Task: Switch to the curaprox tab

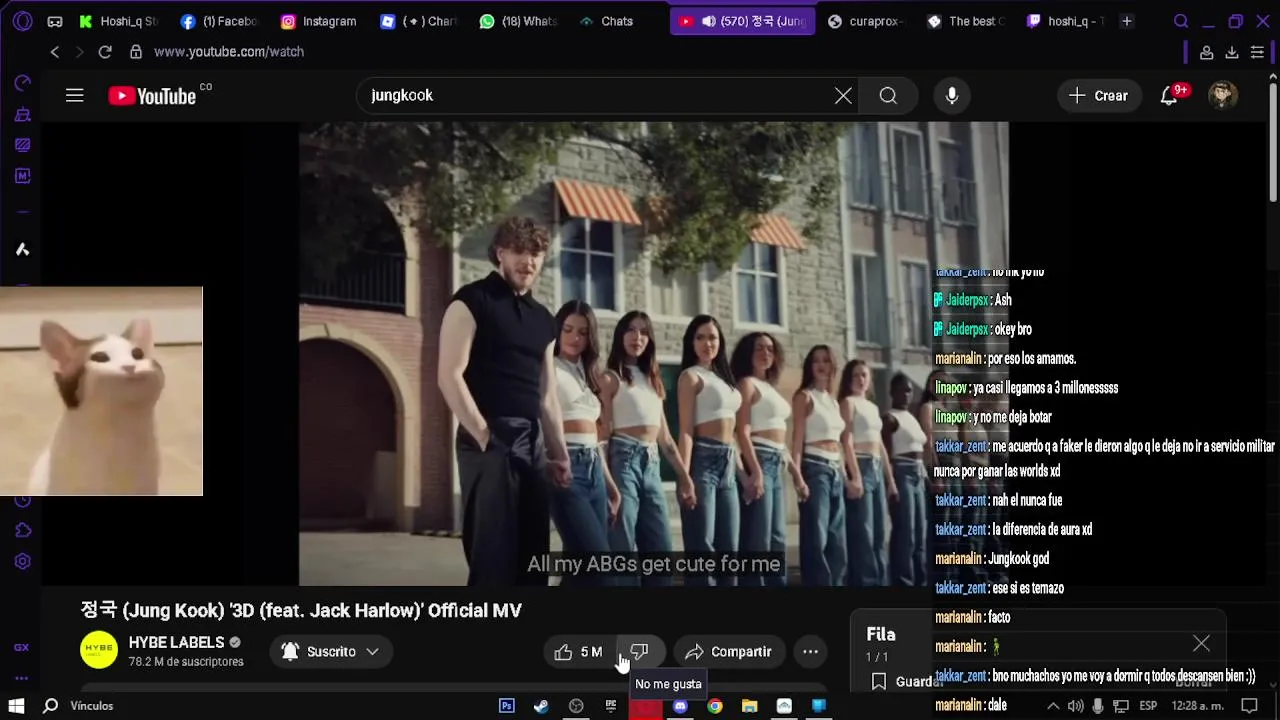Action: pos(865,21)
